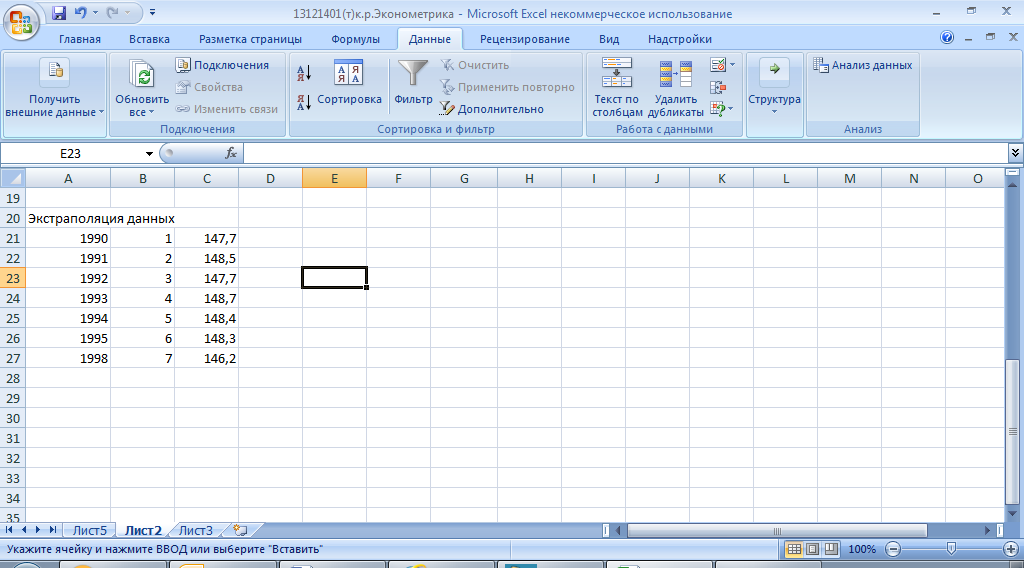Open the Надстройки ribbon tab
This screenshot has width=1024, height=568.
tap(680, 39)
